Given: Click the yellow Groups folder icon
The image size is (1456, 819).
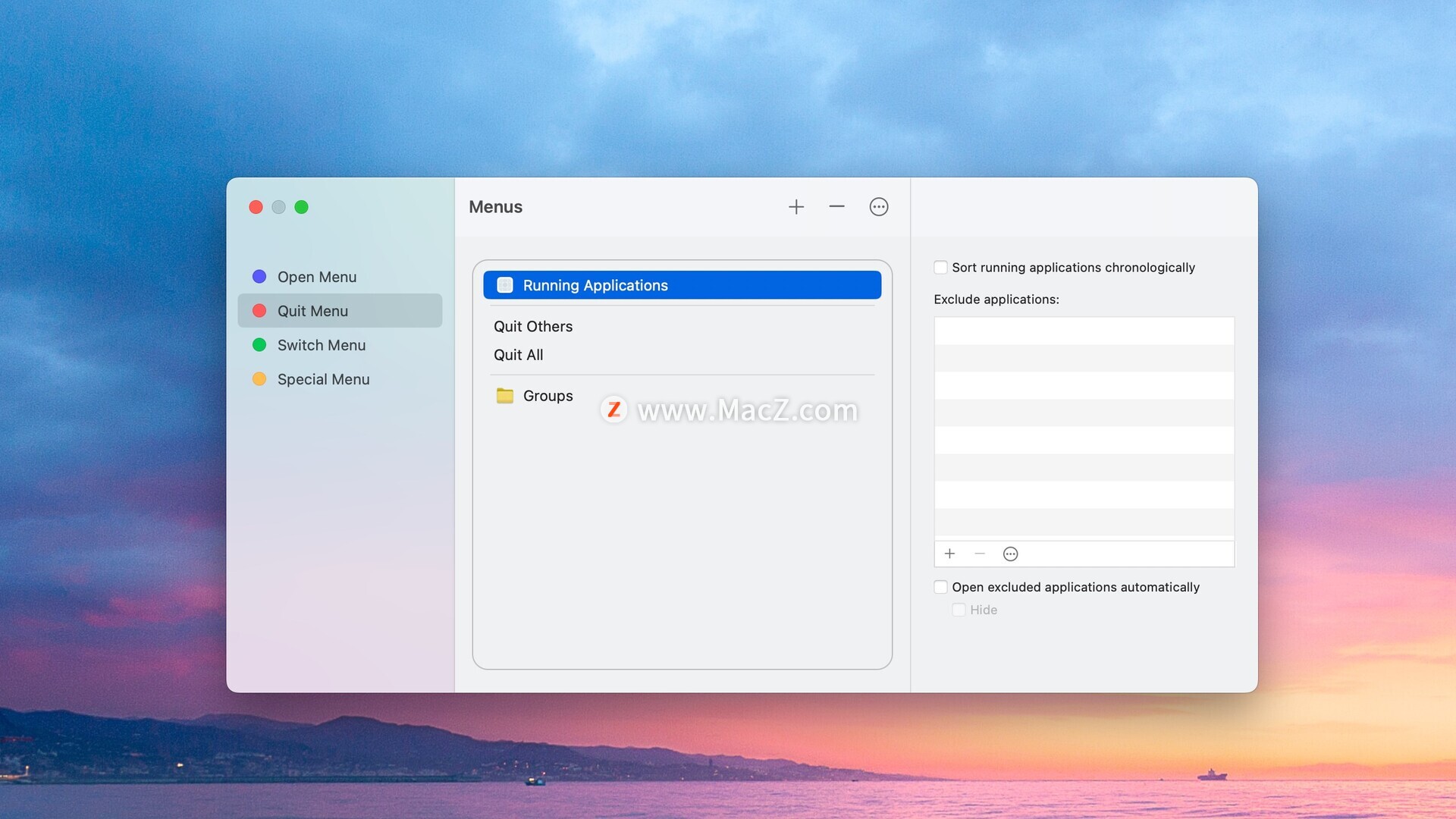Looking at the screenshot, I should coord(505,396).
